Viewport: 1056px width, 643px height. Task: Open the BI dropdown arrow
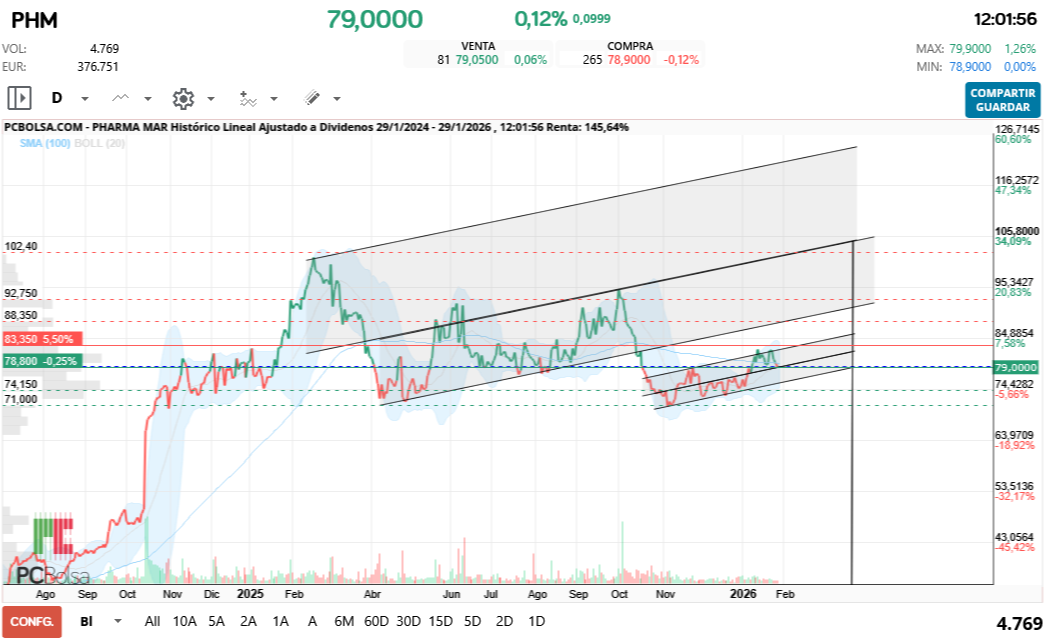tap(118, 621)
